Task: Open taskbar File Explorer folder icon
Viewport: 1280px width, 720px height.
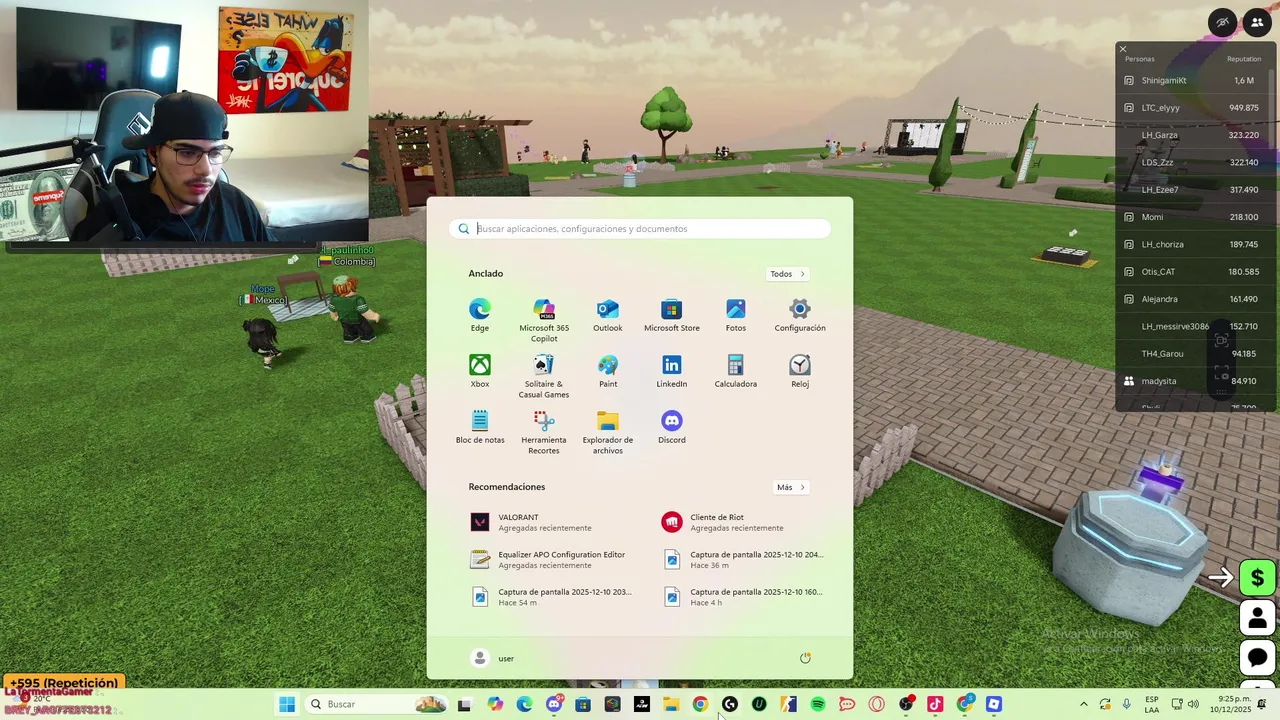Action: (x=671, y=704)
